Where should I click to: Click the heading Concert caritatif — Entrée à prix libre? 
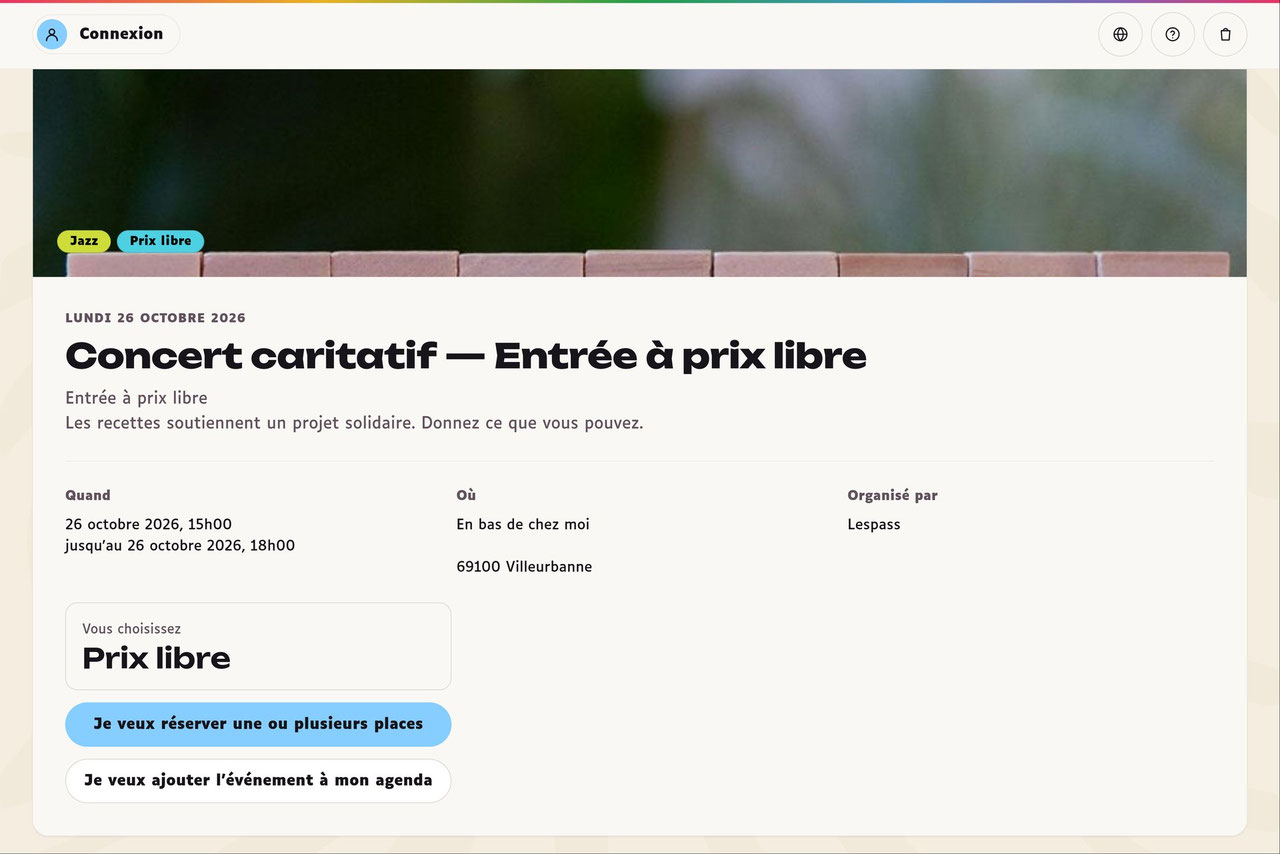coord(466,356)
